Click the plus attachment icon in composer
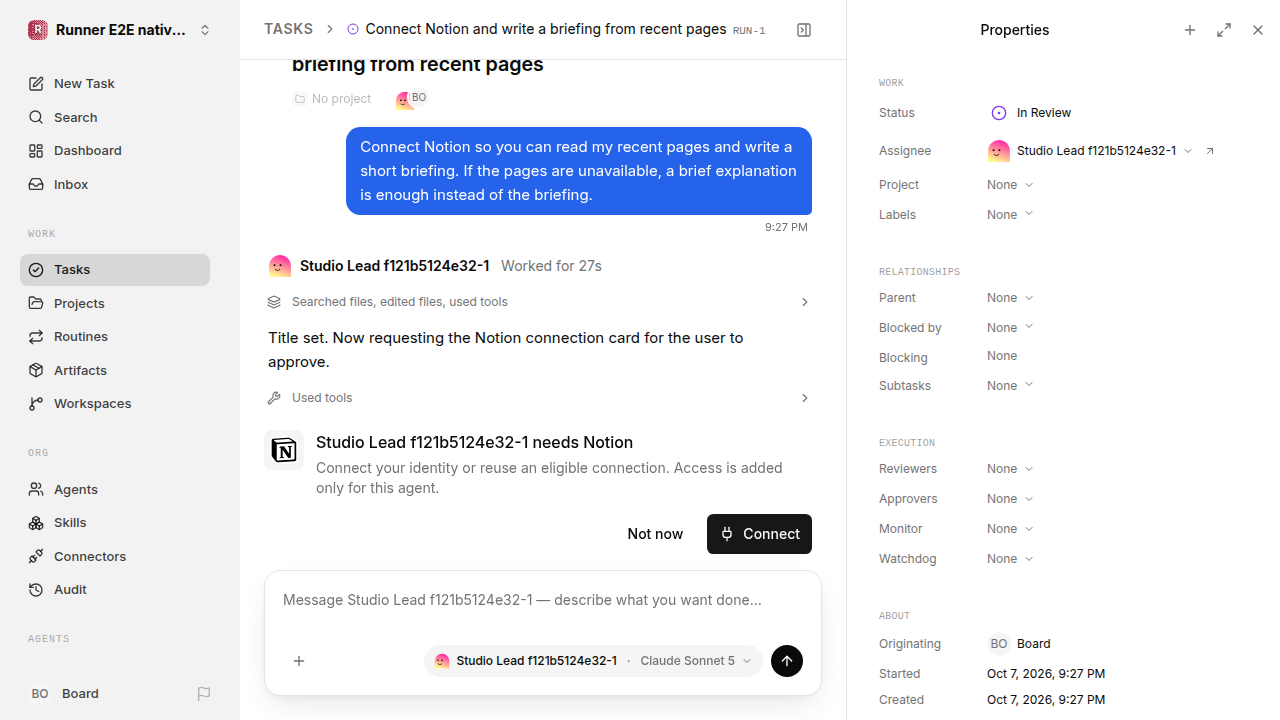The image size is (1280, 720). 299,661
